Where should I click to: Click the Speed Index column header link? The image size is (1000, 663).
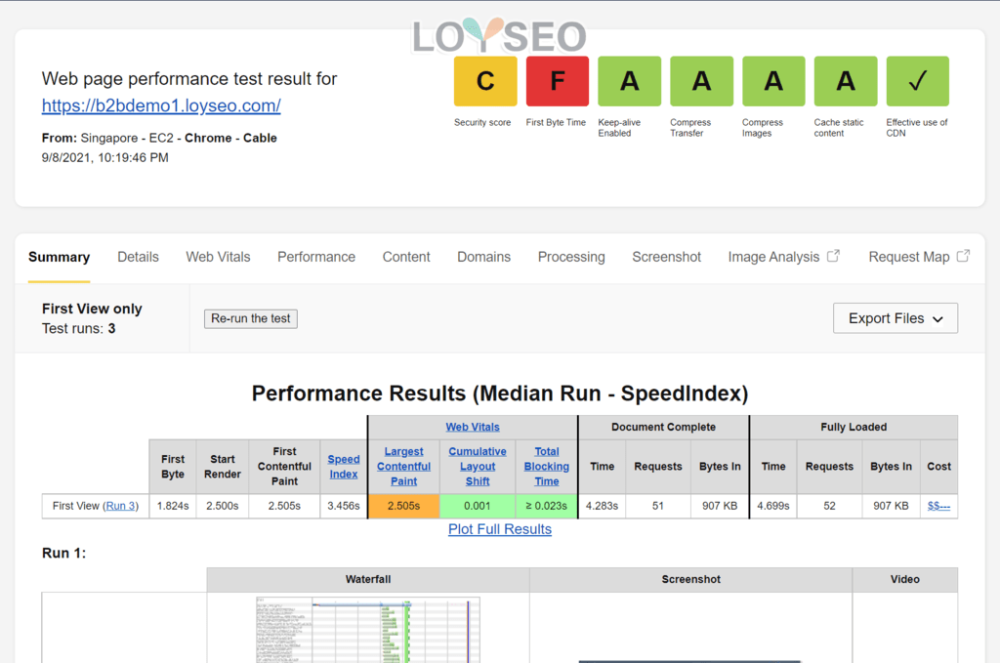tap(344, 467)
